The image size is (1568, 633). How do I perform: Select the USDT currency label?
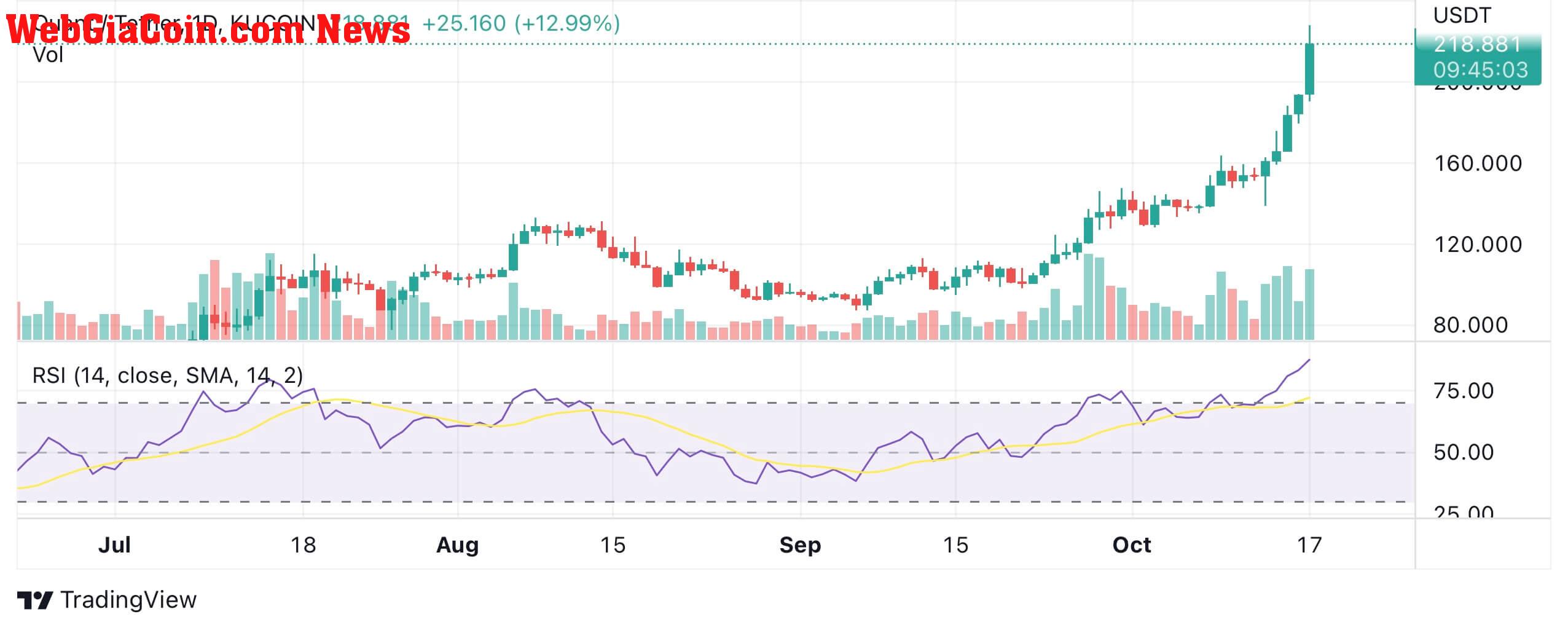[x=1462, y=15]
